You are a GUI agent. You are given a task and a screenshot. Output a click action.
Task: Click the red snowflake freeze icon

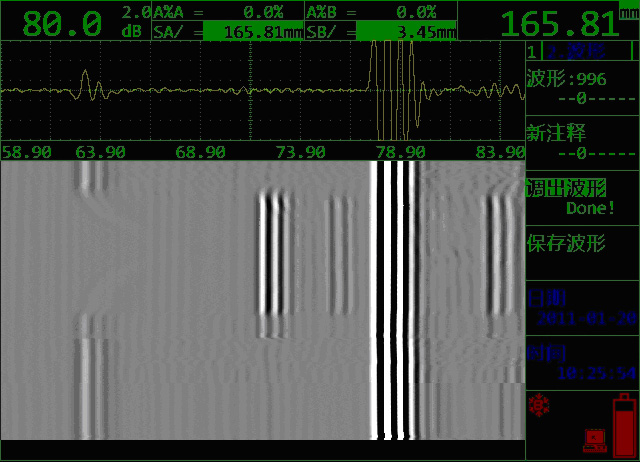541,403
